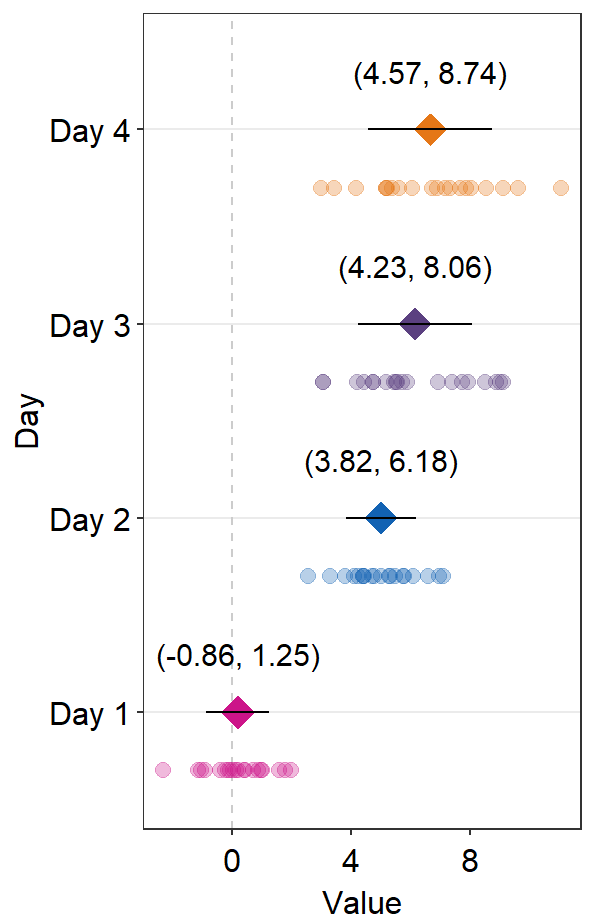Click the purple Day 3 mean diamond
The height and width of the screenshot is (921, 595).
(x=415, y=324)
